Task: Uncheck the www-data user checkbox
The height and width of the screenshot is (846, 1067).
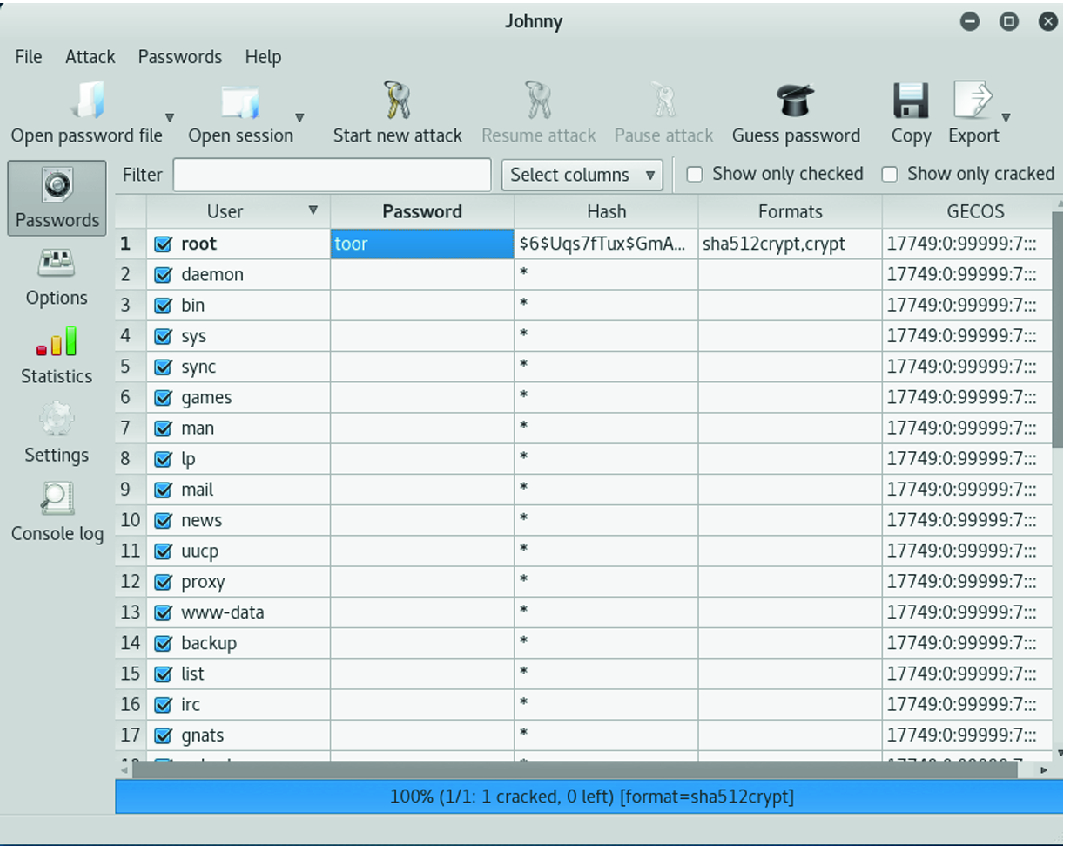Action: [x=163, y=613]
